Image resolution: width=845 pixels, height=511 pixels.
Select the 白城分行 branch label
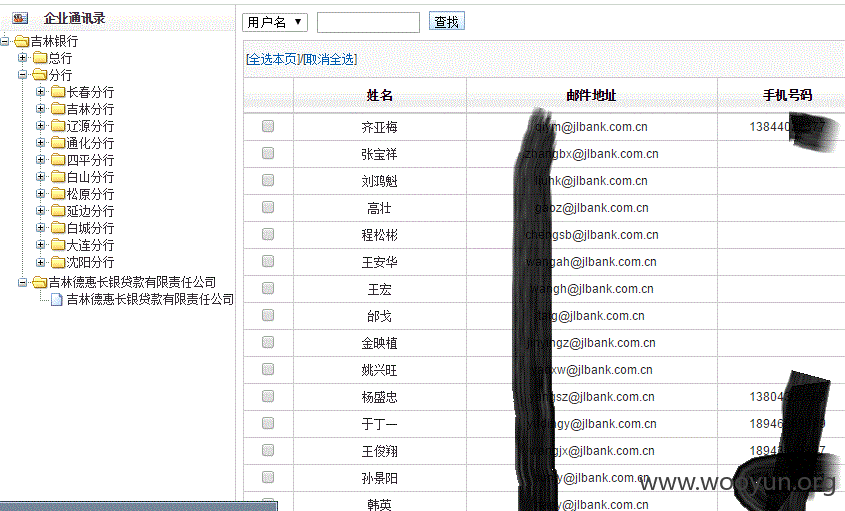(90, 229)
